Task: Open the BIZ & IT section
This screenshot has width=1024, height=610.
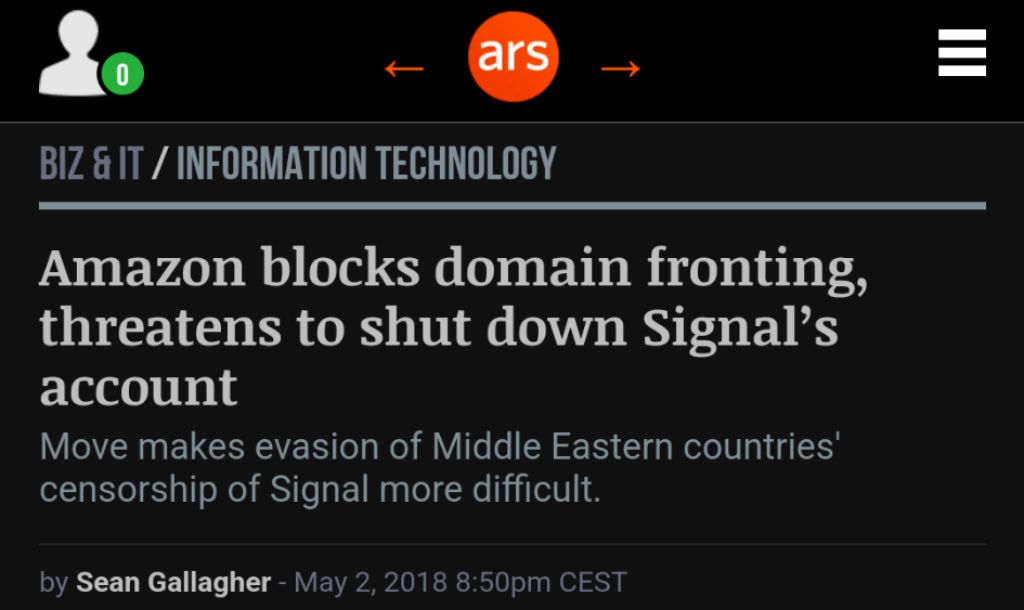Action: (x=91, y=163)
